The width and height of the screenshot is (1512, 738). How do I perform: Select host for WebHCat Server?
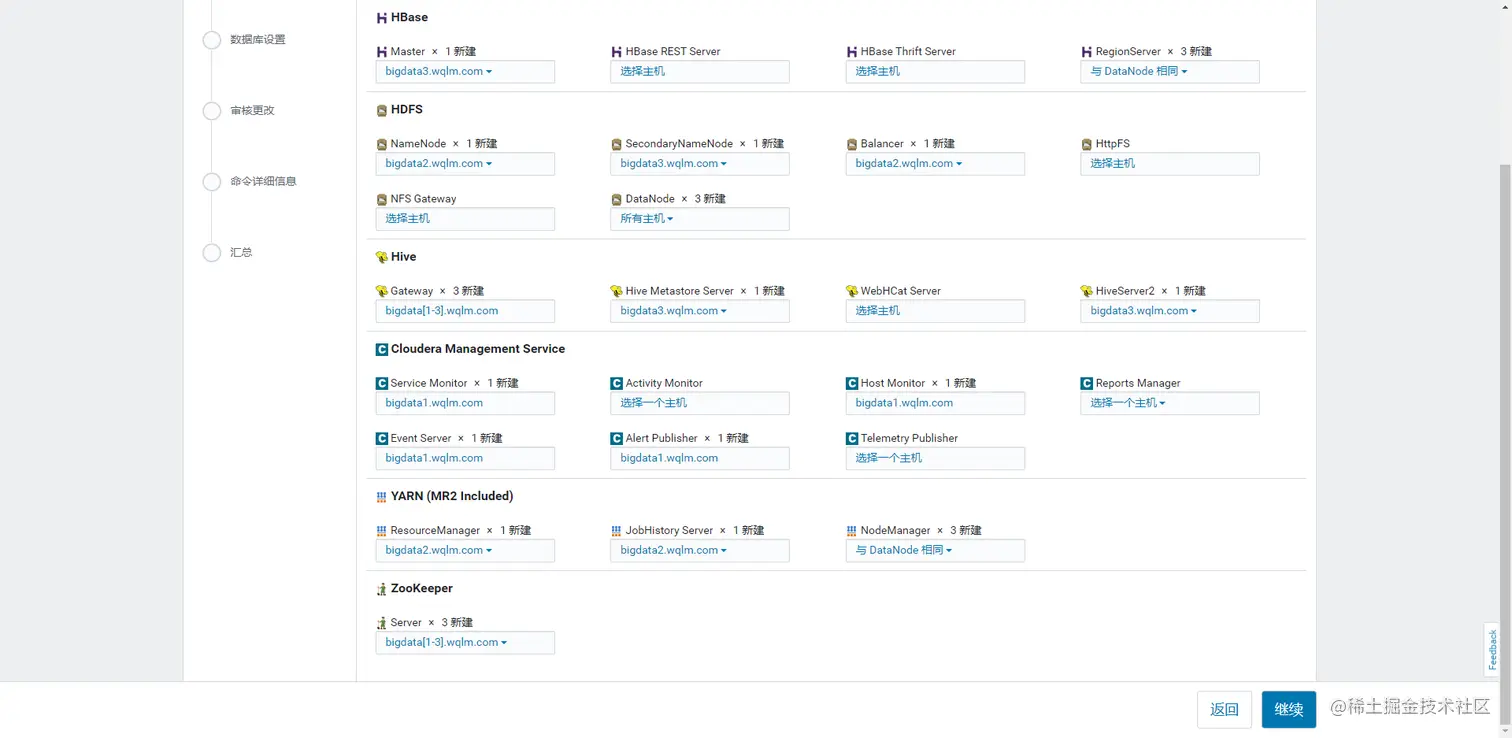point(935,311)
